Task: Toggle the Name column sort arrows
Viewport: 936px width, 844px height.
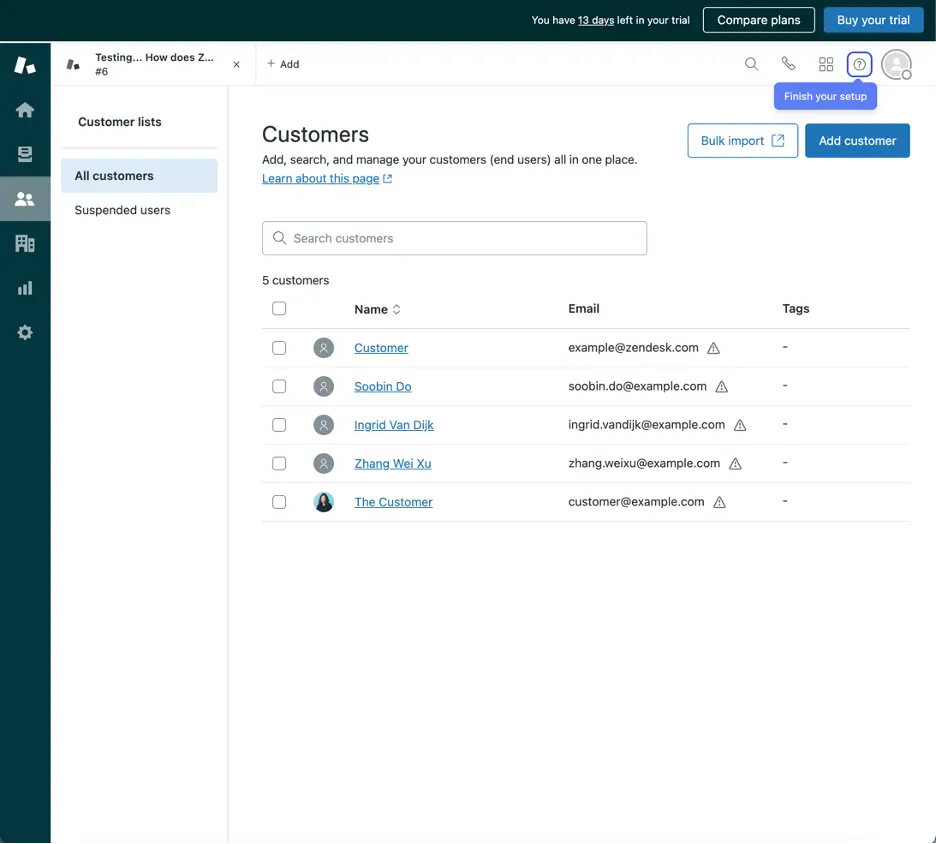Action: [394, 309]
